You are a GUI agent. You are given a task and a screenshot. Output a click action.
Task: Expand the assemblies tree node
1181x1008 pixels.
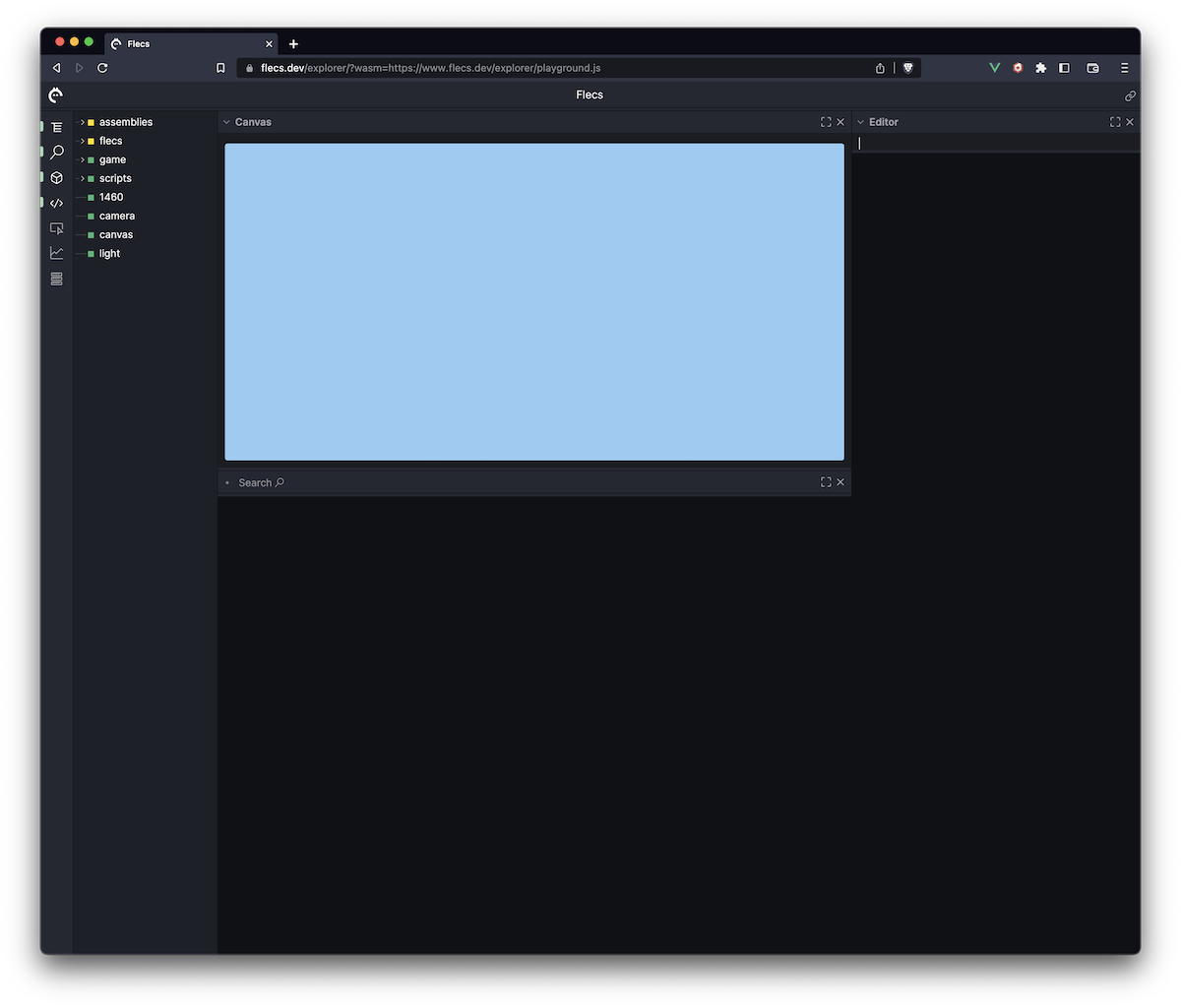81,122
